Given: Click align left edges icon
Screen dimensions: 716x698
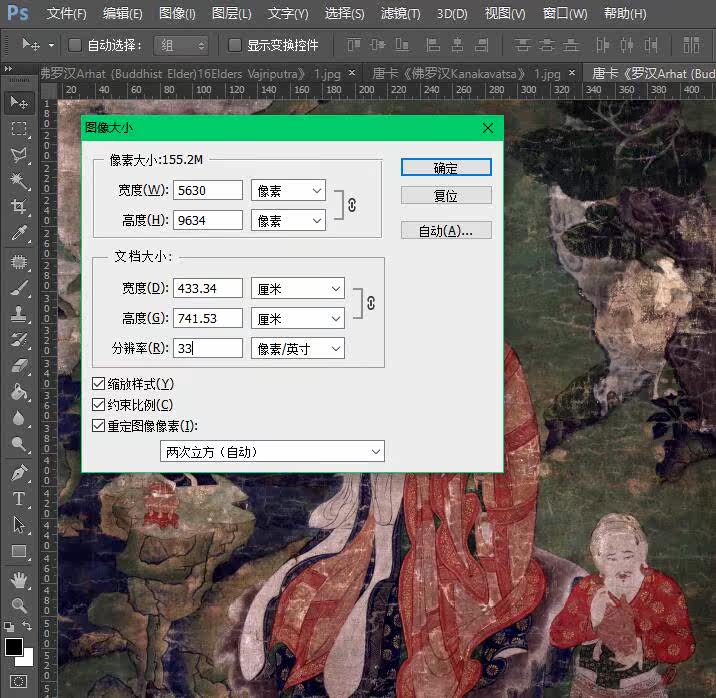Looking at the screenshot, I should tap(432, 45).
